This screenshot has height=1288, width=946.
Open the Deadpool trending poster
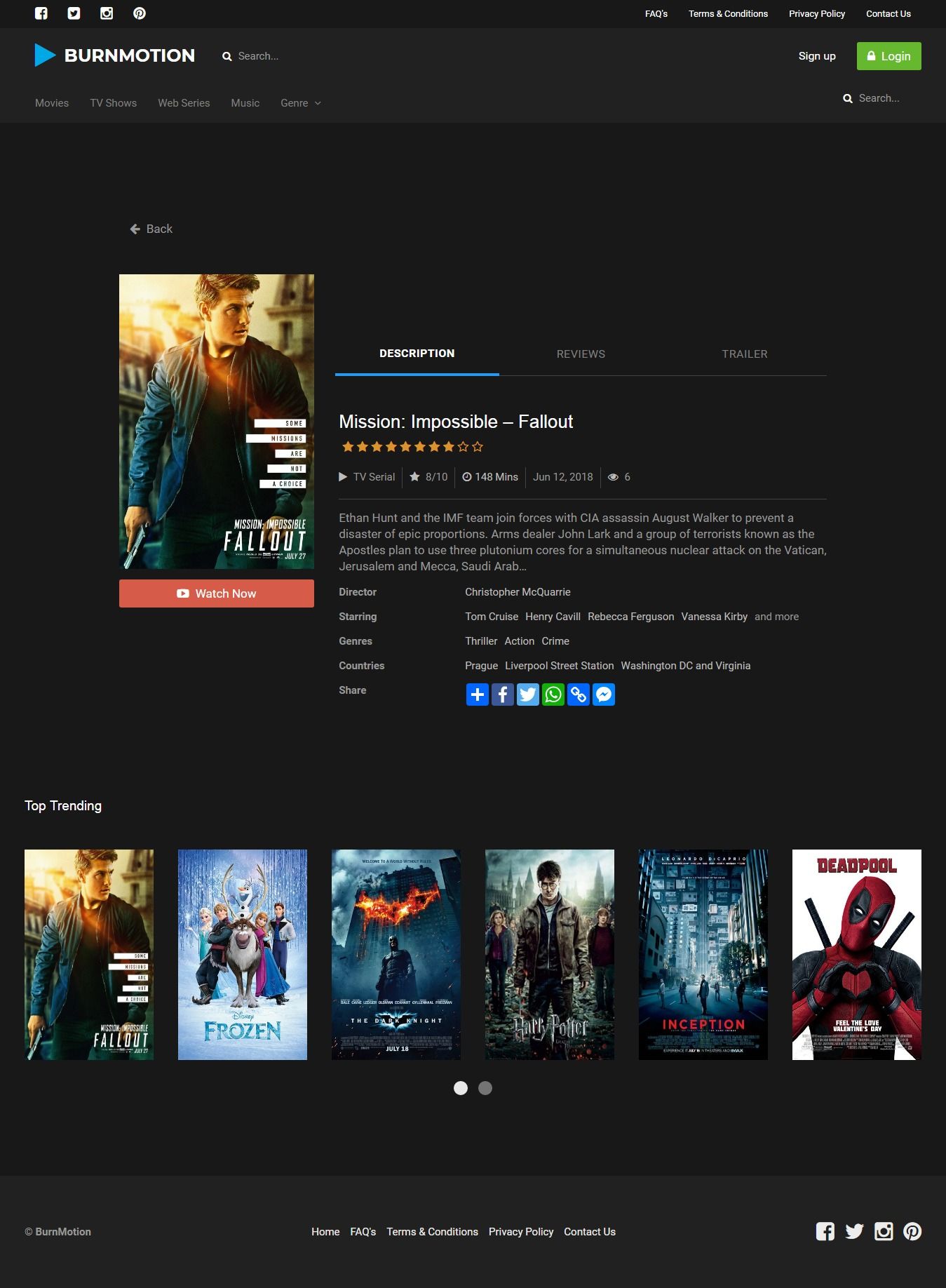[857, 955]
